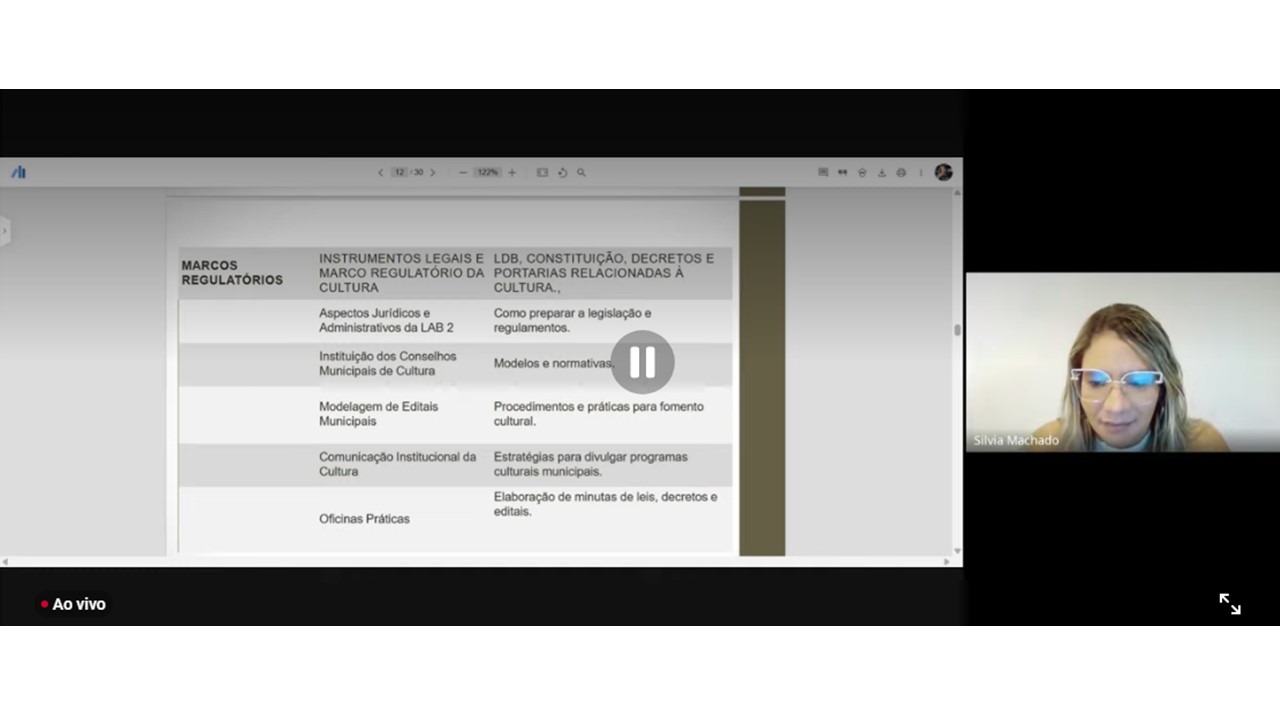Click the vertical scrollbar thumb of document
The width and height of the screenshot is (1280, 720).
coord(957,330)
